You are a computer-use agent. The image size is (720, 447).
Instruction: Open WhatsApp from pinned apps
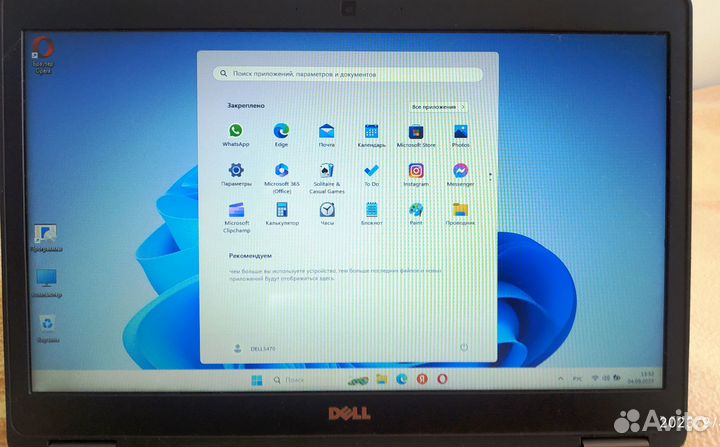[x=236, y=135]
